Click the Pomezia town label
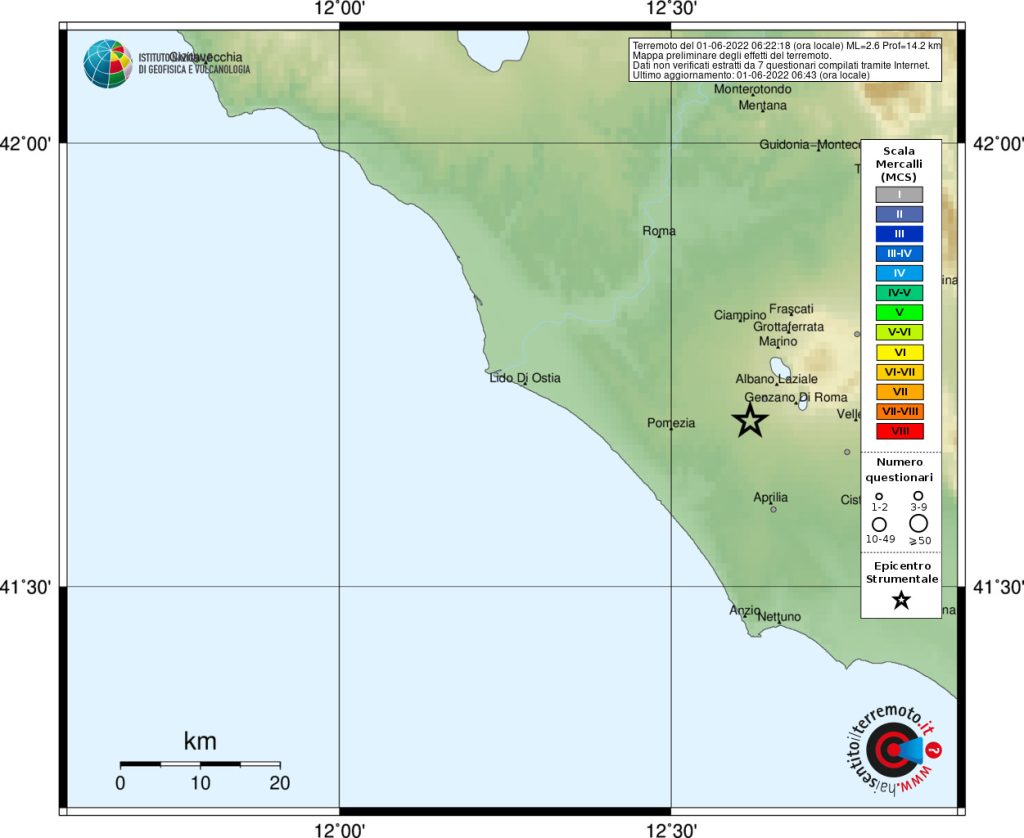This screenshot has width=1024, height=838. (x=671, y=423)
